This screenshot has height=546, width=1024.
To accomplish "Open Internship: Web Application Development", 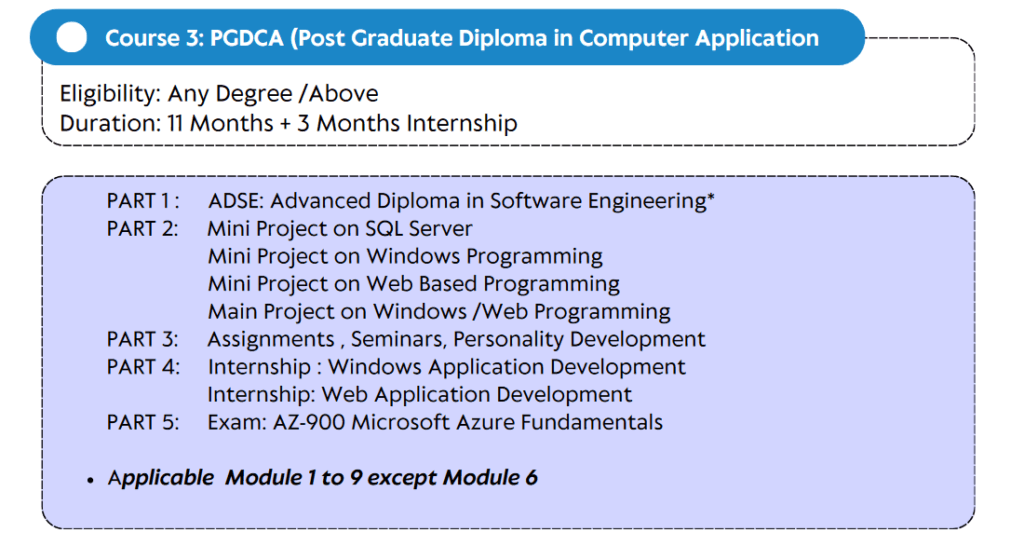I will coord(420,394).
